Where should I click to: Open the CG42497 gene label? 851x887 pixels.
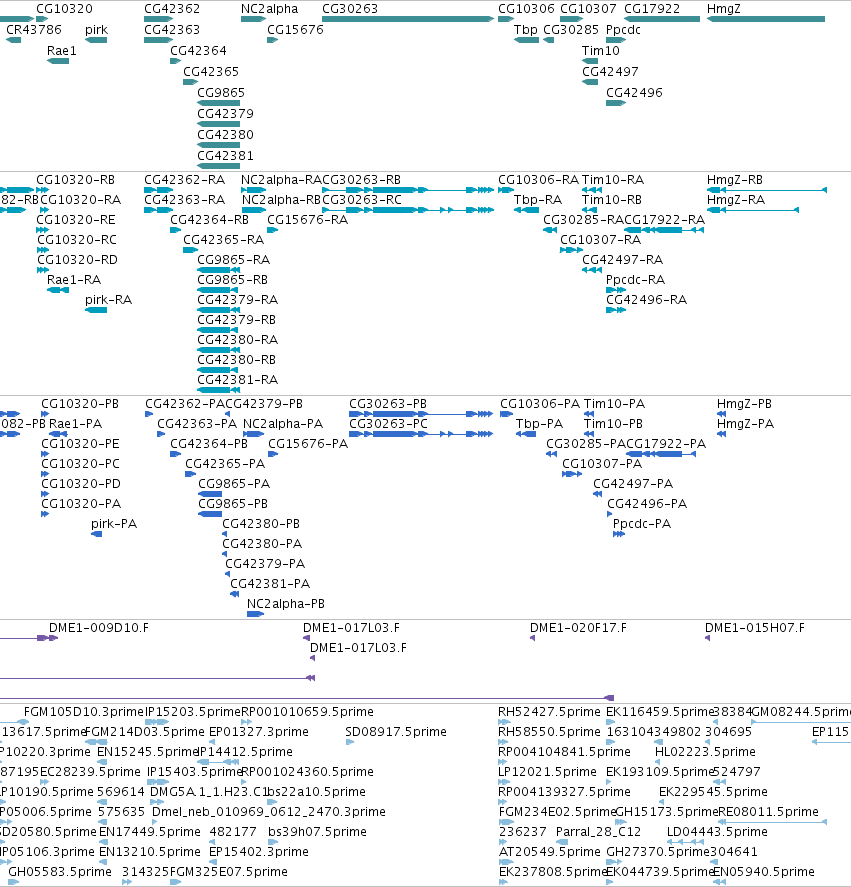tap(611, 71)
